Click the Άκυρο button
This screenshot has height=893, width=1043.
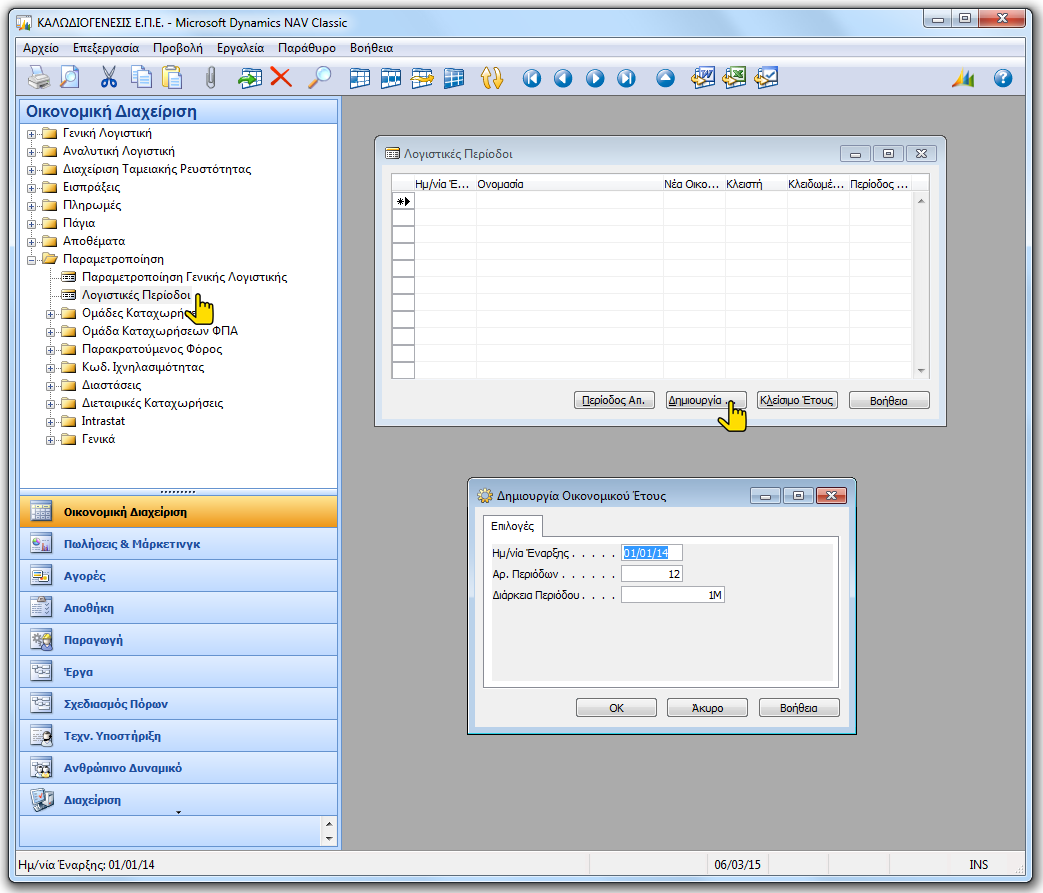tap(707, 708)
